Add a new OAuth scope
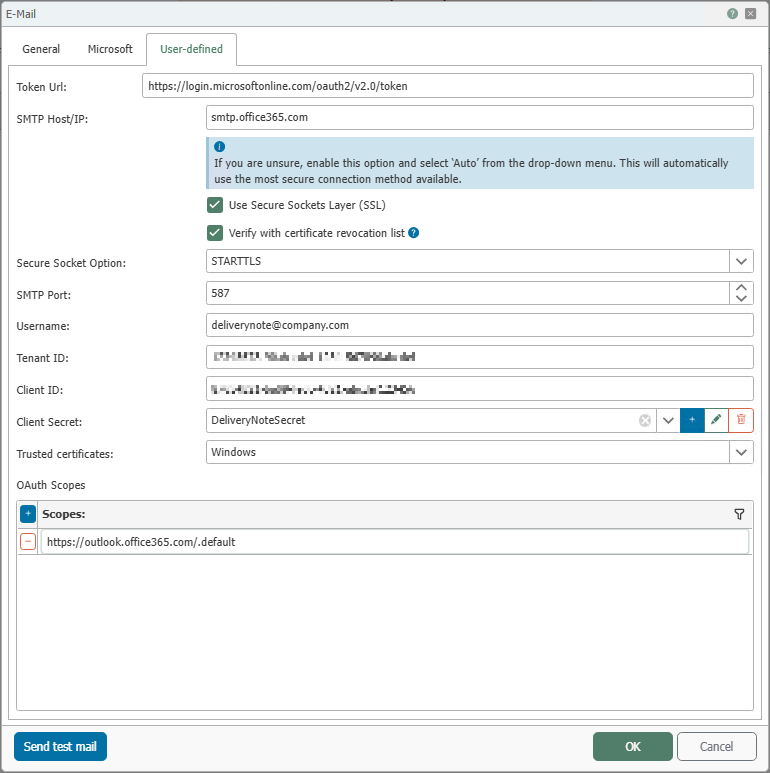This screenshot has height=773, width=770. tap(28, 514)
